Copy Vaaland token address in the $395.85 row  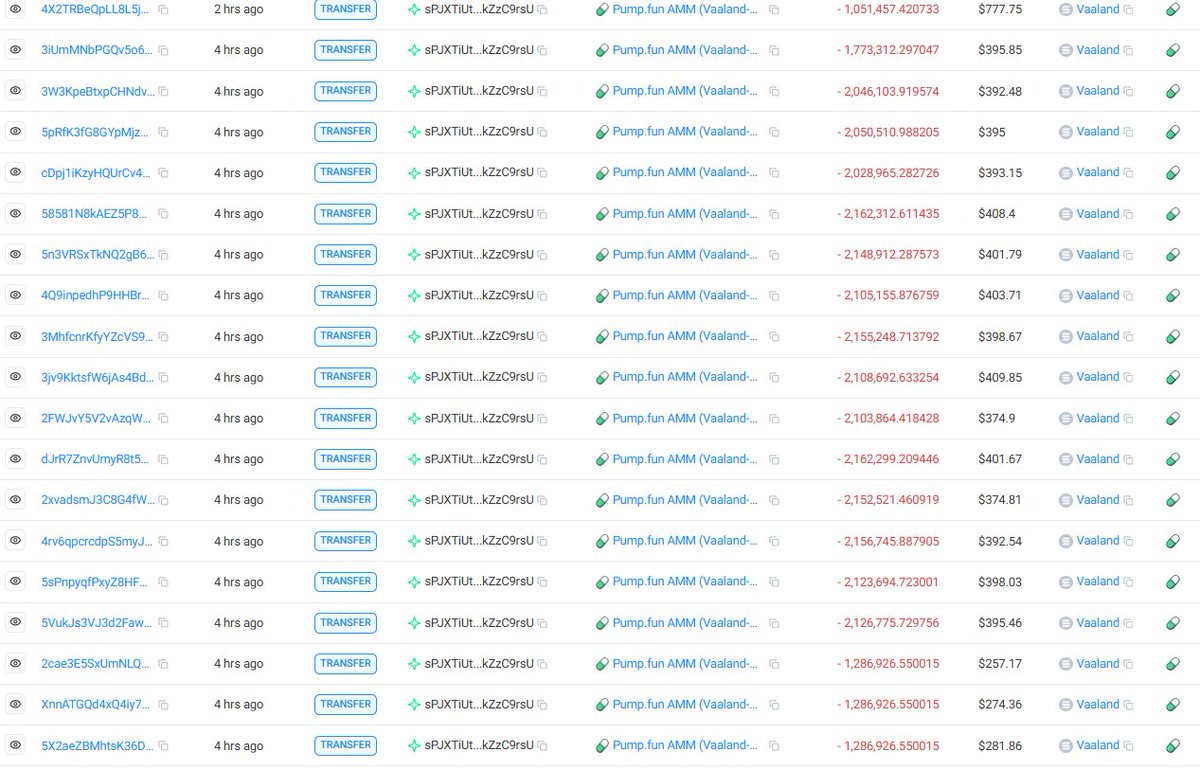click(1128, 50)
